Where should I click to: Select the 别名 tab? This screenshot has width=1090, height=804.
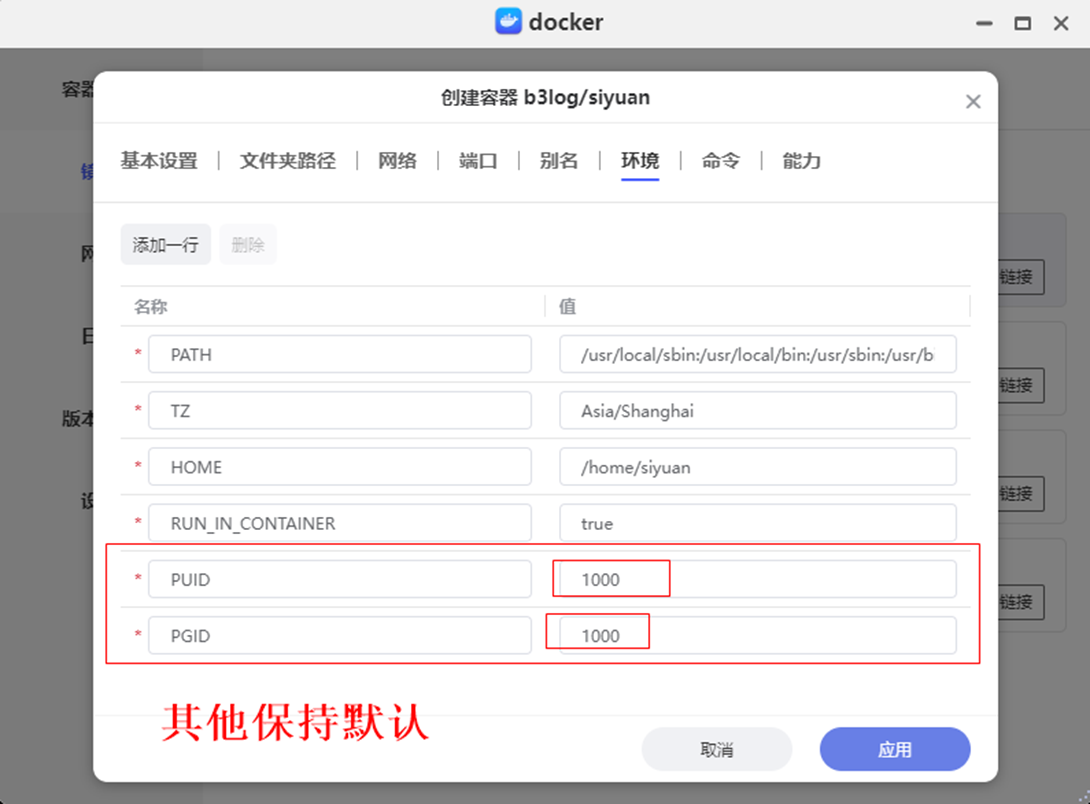(559, 161)
